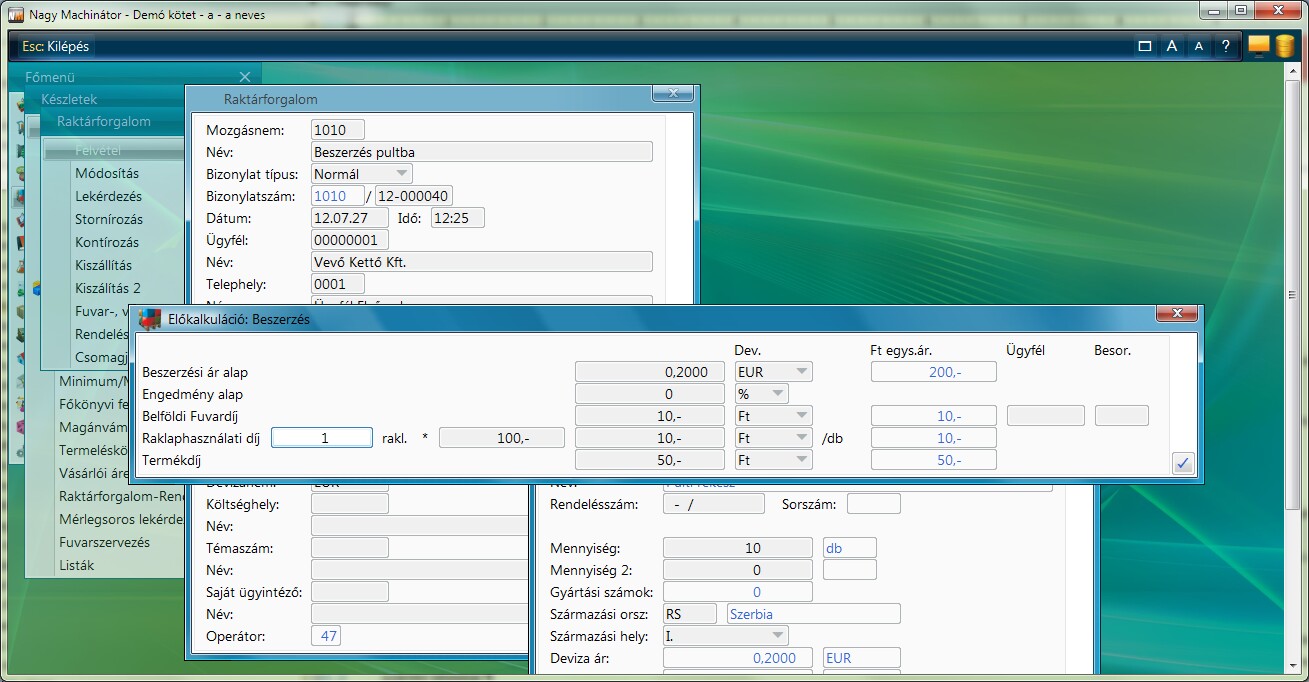Click the orange monitor icon

coord(1259,47)
